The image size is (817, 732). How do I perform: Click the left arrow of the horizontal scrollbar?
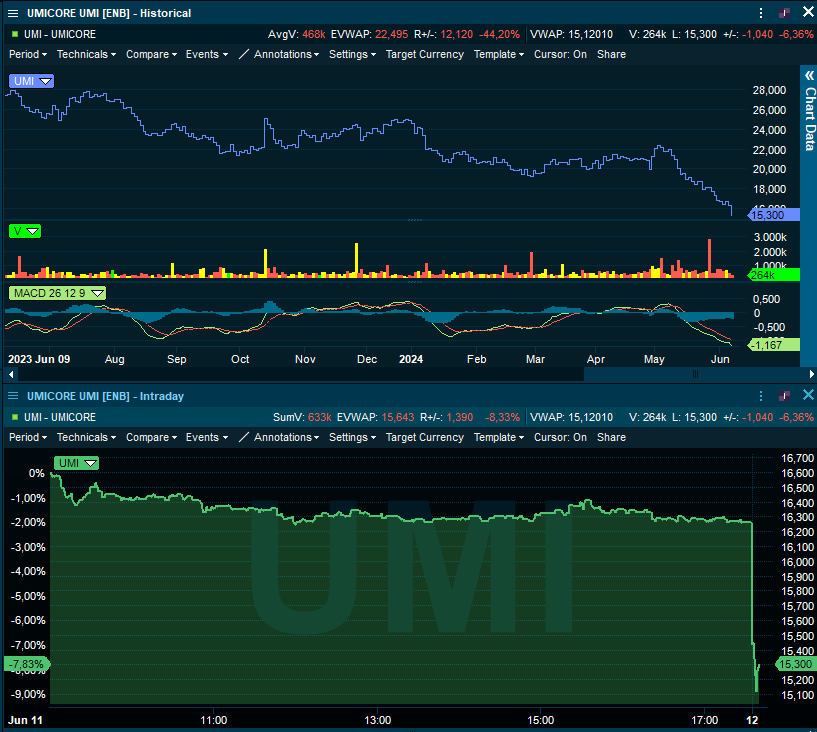11,374
